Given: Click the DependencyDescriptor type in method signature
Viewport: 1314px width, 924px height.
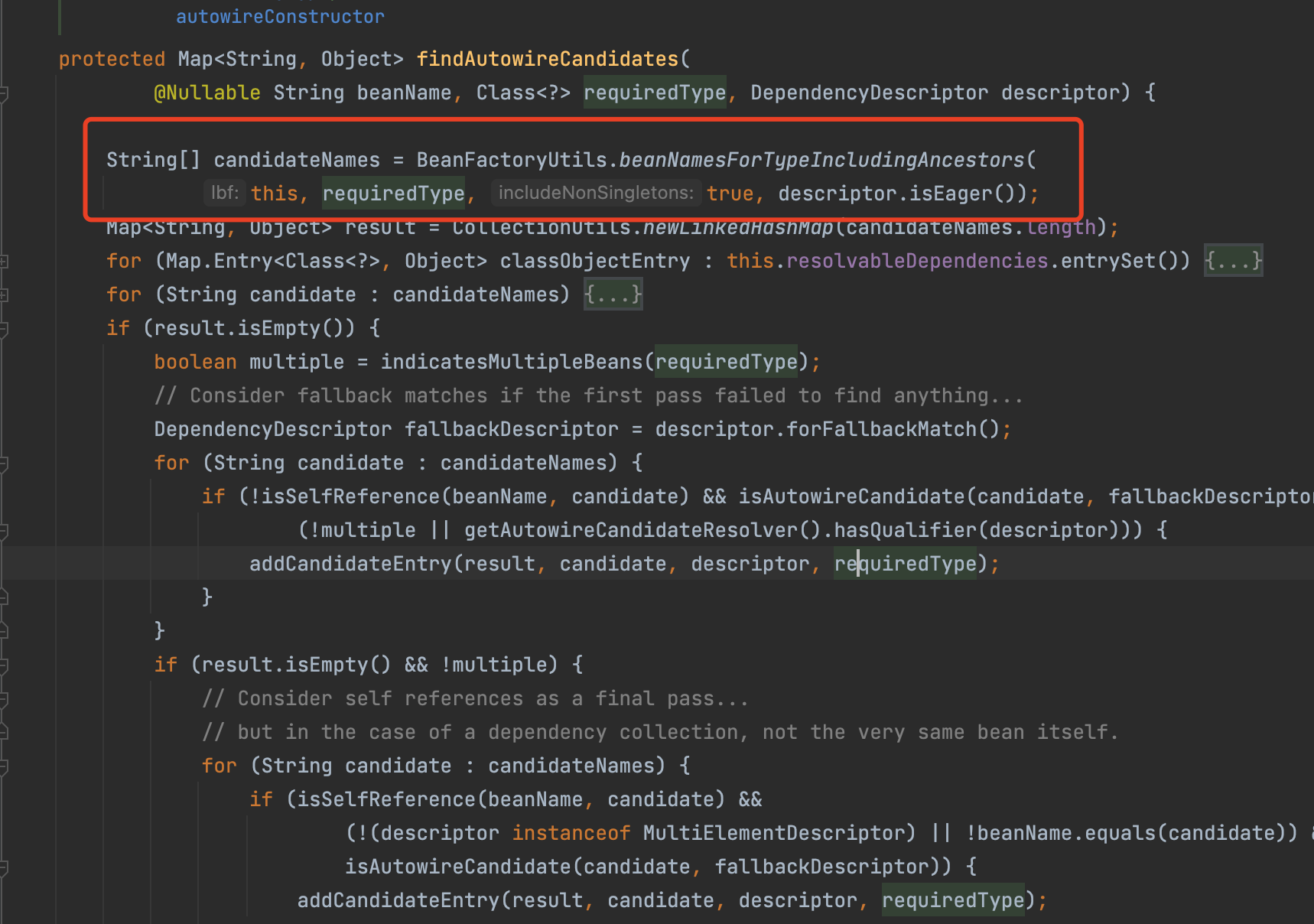Looking at the screenshot, I should click(x=869, y=93).
